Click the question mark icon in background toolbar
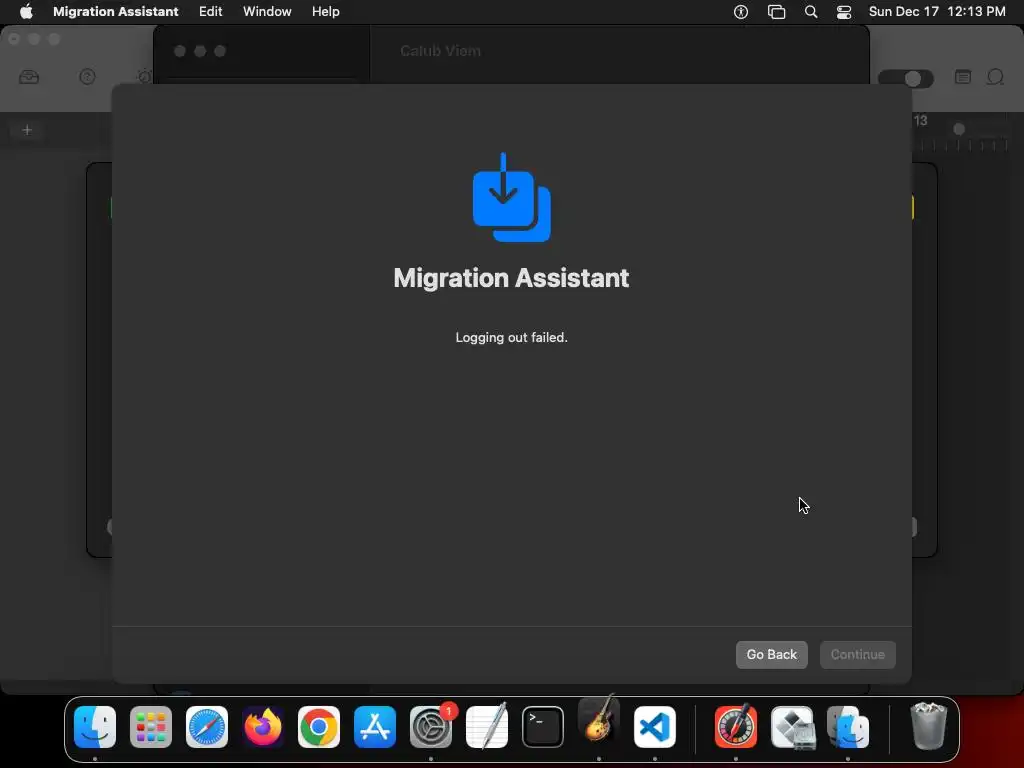Viewport: 1024px width, 768px height. 88,77
